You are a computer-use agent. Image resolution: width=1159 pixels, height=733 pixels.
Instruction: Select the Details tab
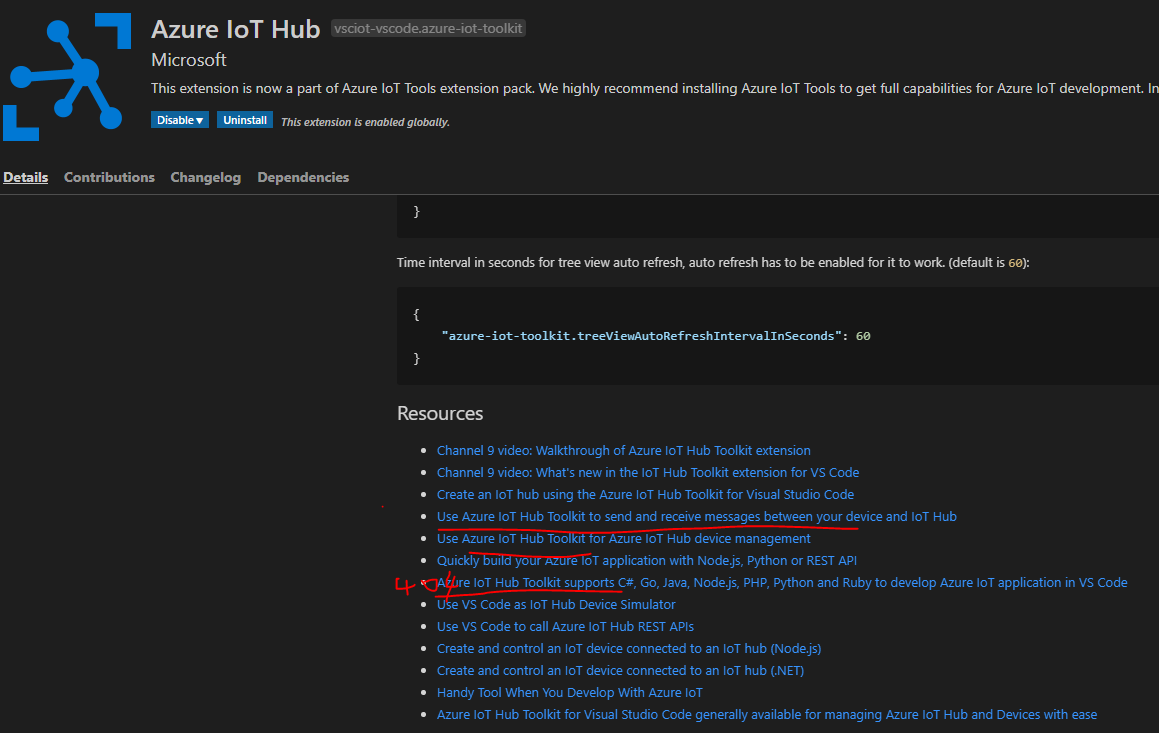(25, 177)
